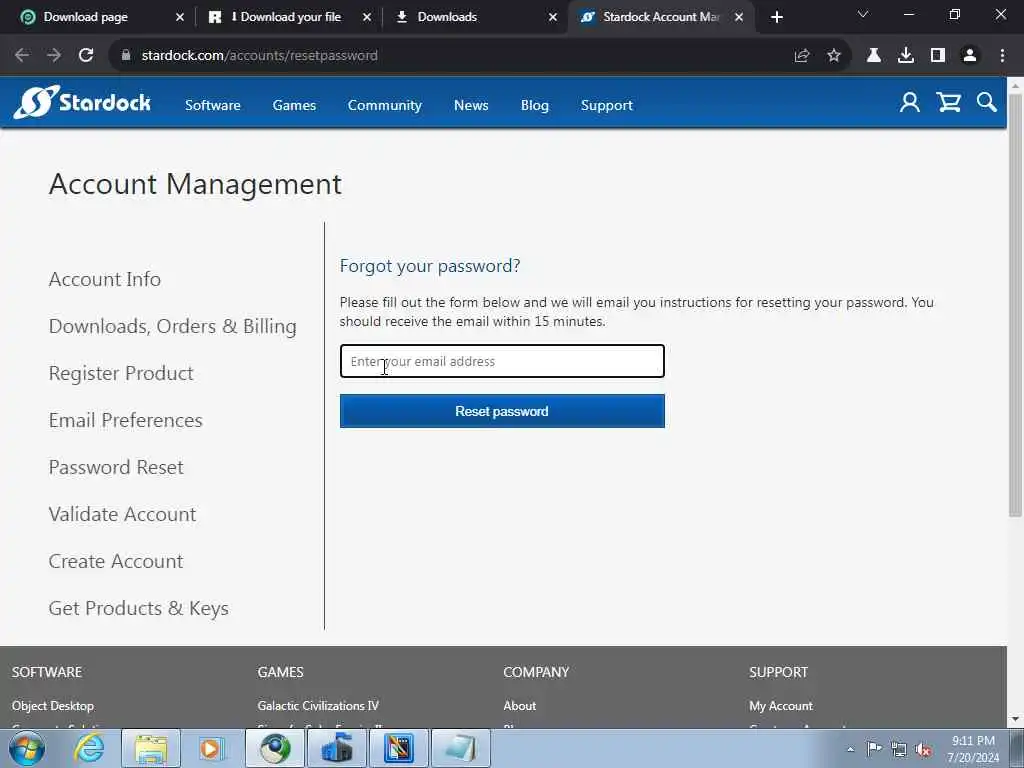Open the Windows Start button
Image resolution: width=1024 pixels, height=768 pixels.
27,748
